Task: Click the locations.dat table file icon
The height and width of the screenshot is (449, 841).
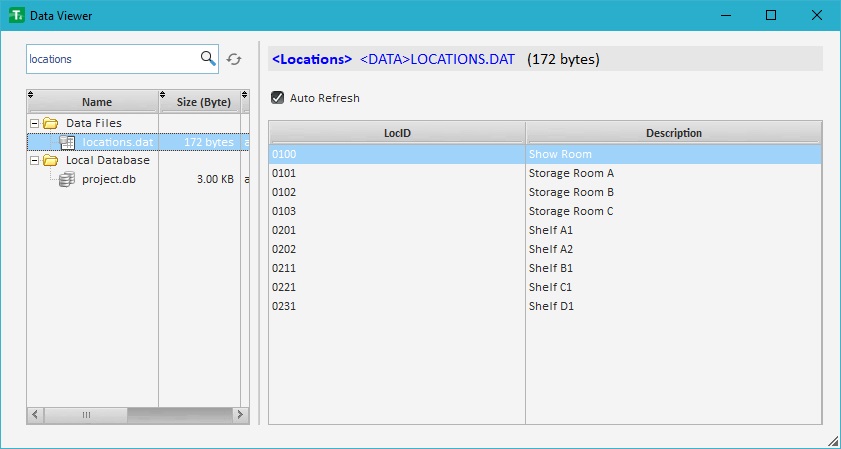Action: coord(68,142)
